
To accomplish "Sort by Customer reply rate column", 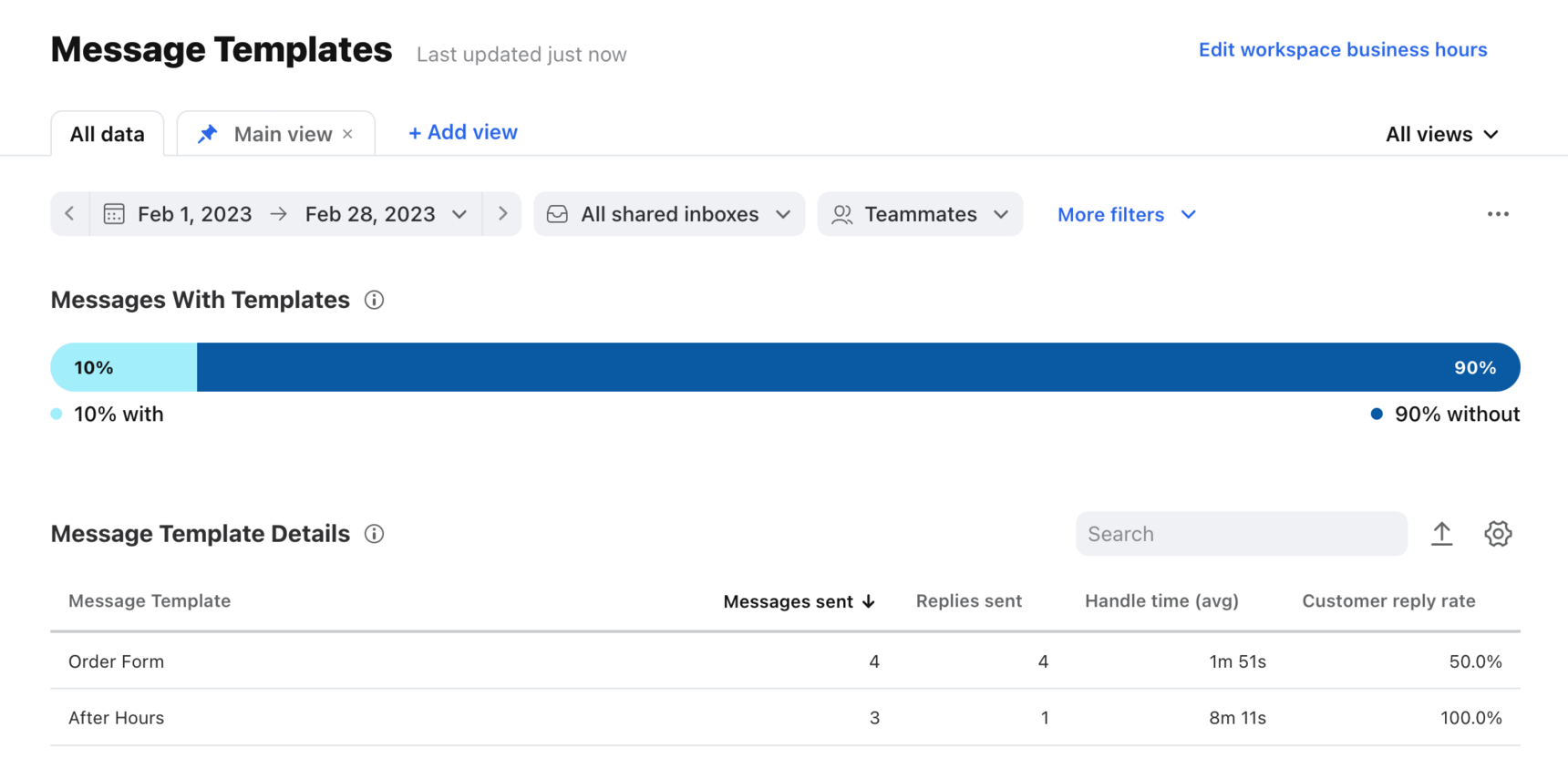I will pos(1388,601).
